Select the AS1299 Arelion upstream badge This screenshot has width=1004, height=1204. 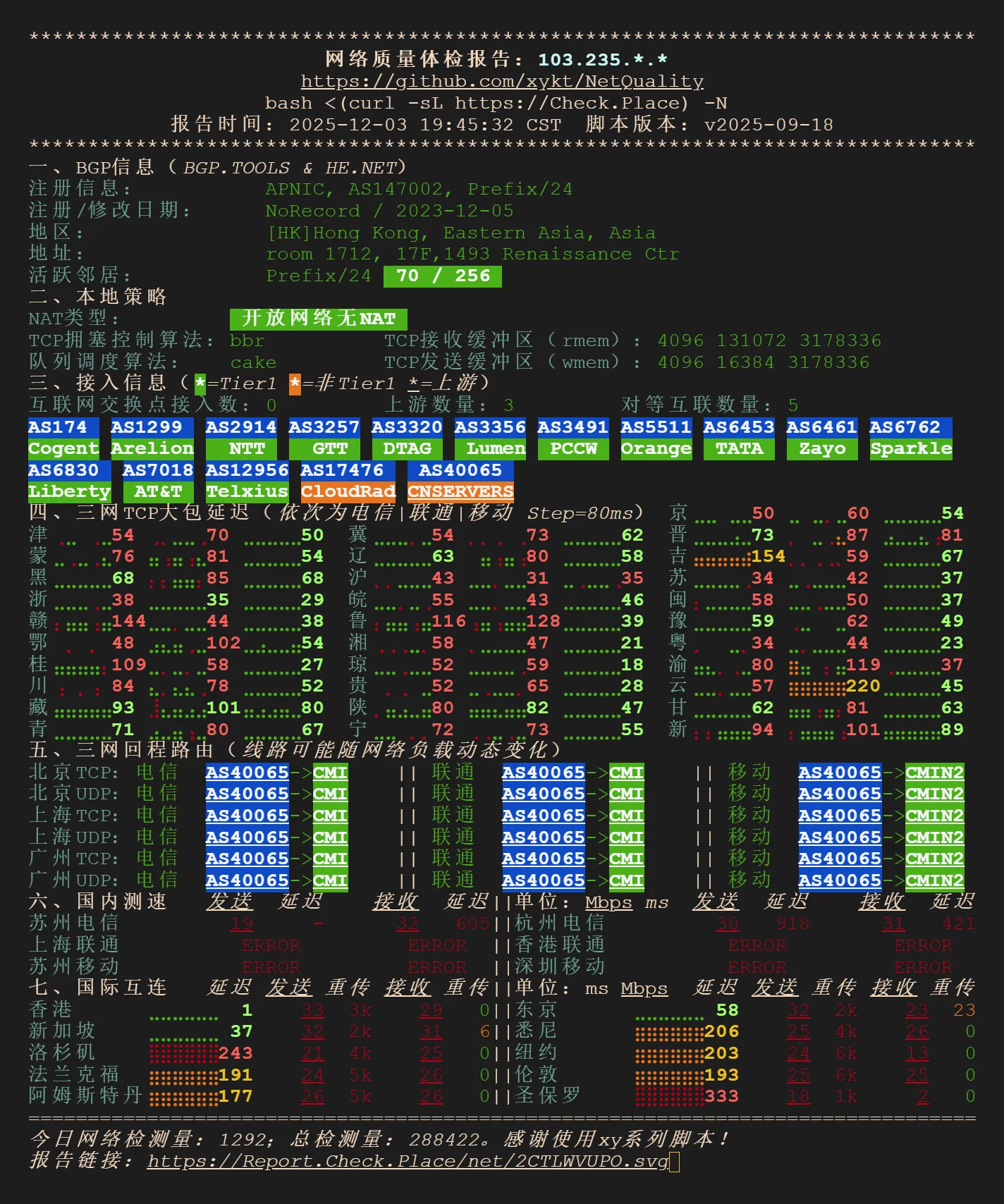152,438
